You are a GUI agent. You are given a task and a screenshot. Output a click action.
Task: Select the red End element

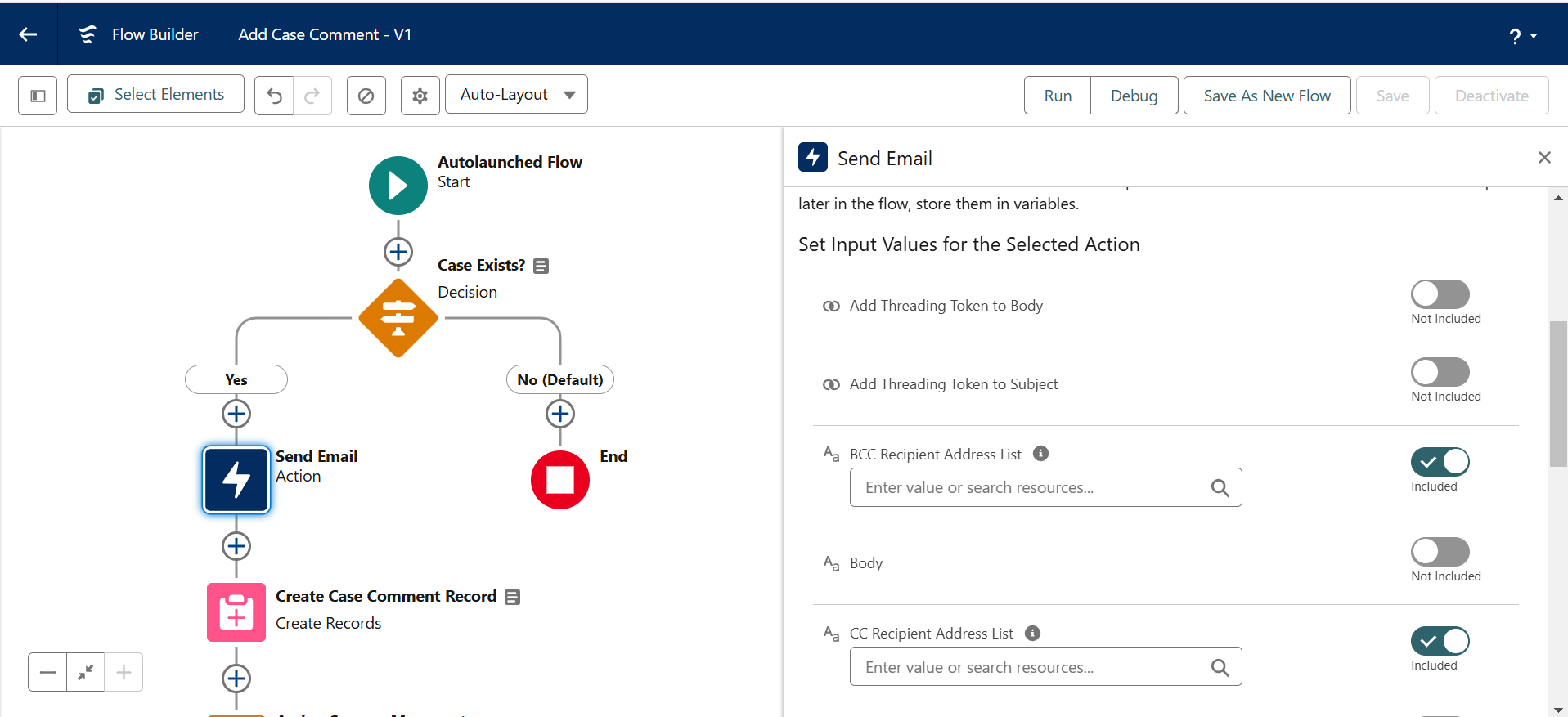click(560, 480)
